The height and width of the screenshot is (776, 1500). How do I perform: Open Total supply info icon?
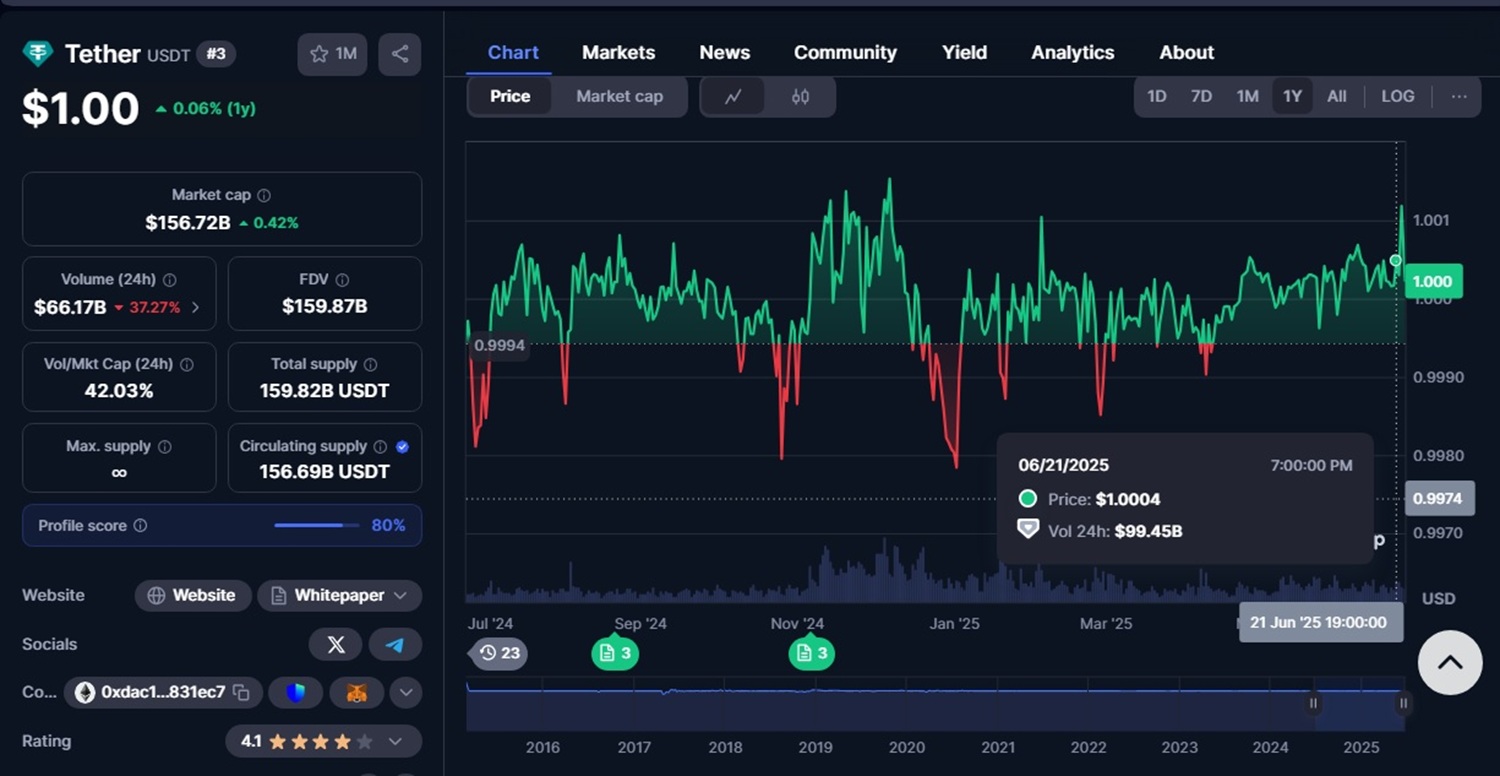[x=371, y=365]
